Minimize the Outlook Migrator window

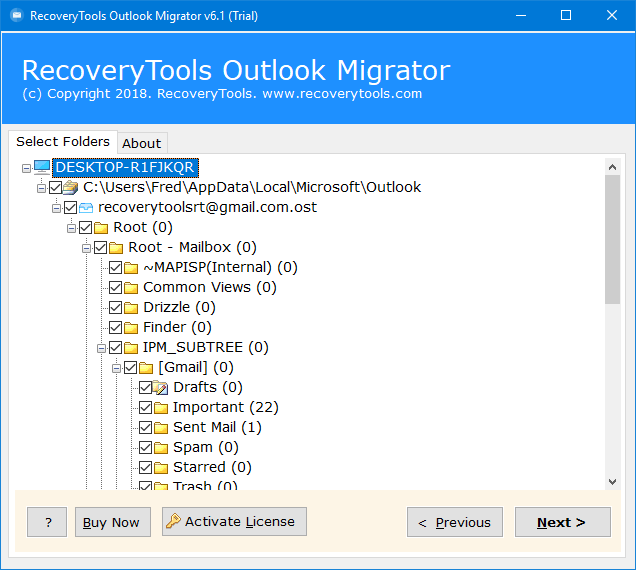[521, 15]
